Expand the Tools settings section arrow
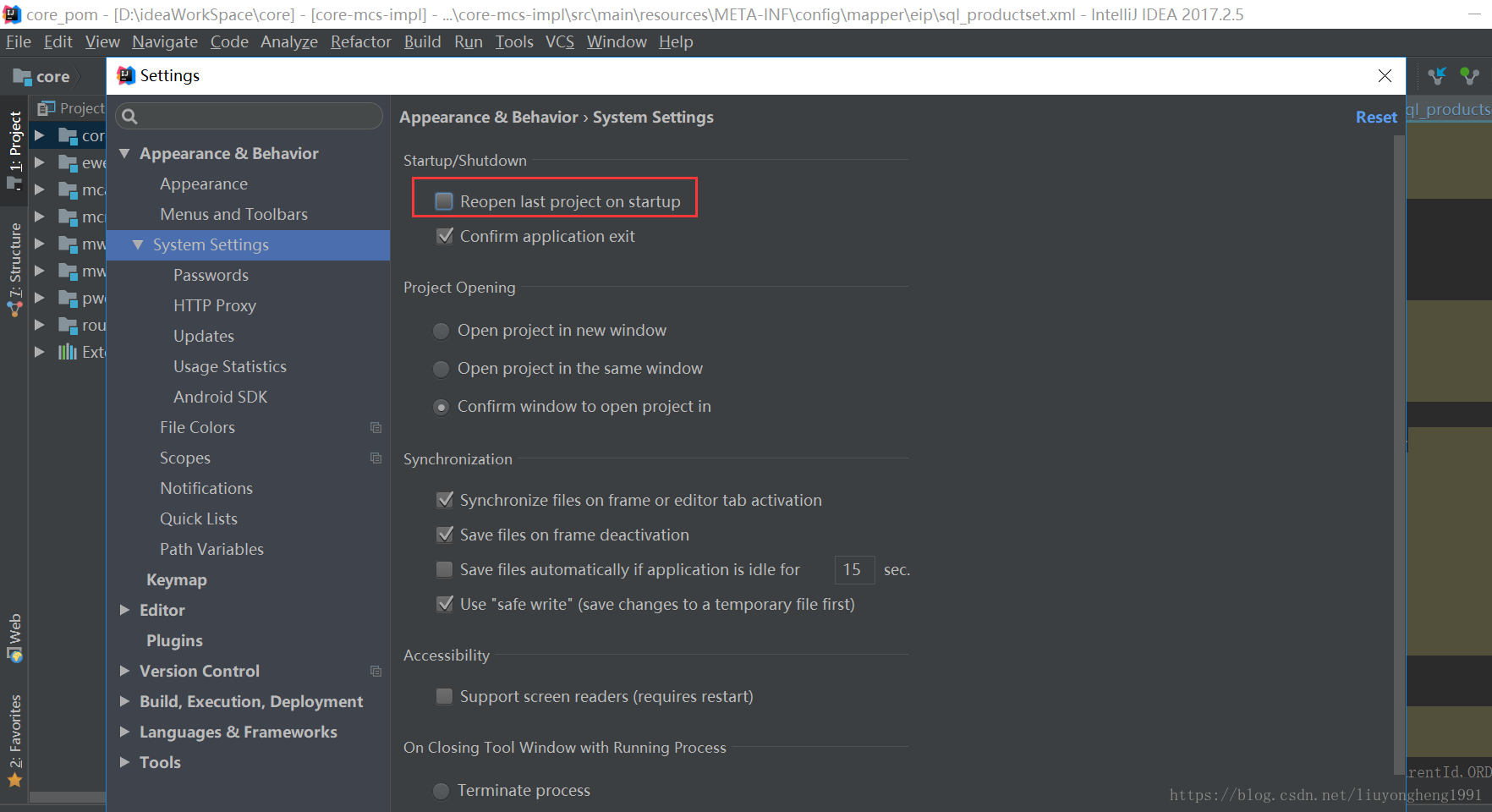The height and width of the screenshot is (812, 1492). [x=124, y=762]
